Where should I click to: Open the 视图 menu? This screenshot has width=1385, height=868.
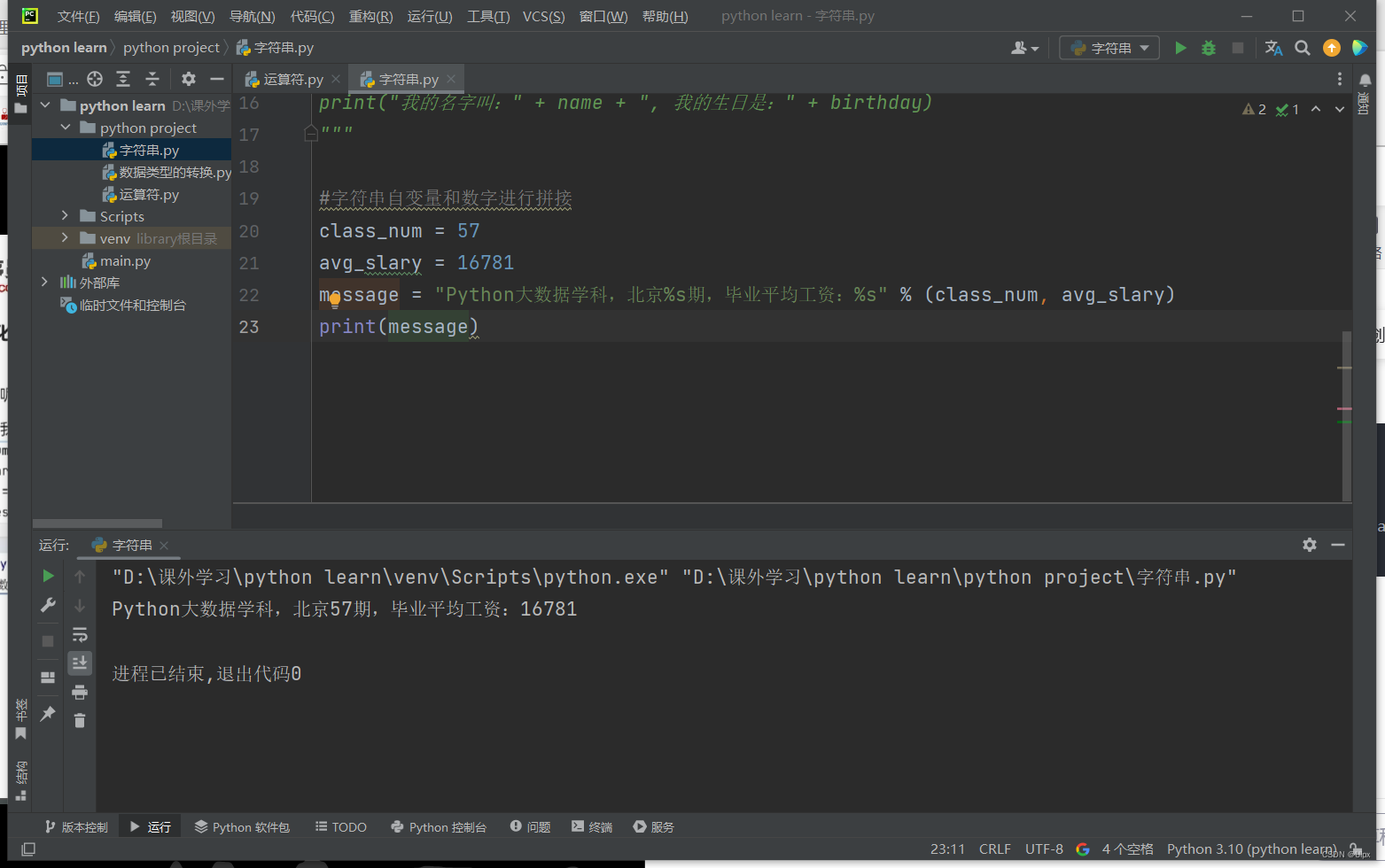(191, 16)
